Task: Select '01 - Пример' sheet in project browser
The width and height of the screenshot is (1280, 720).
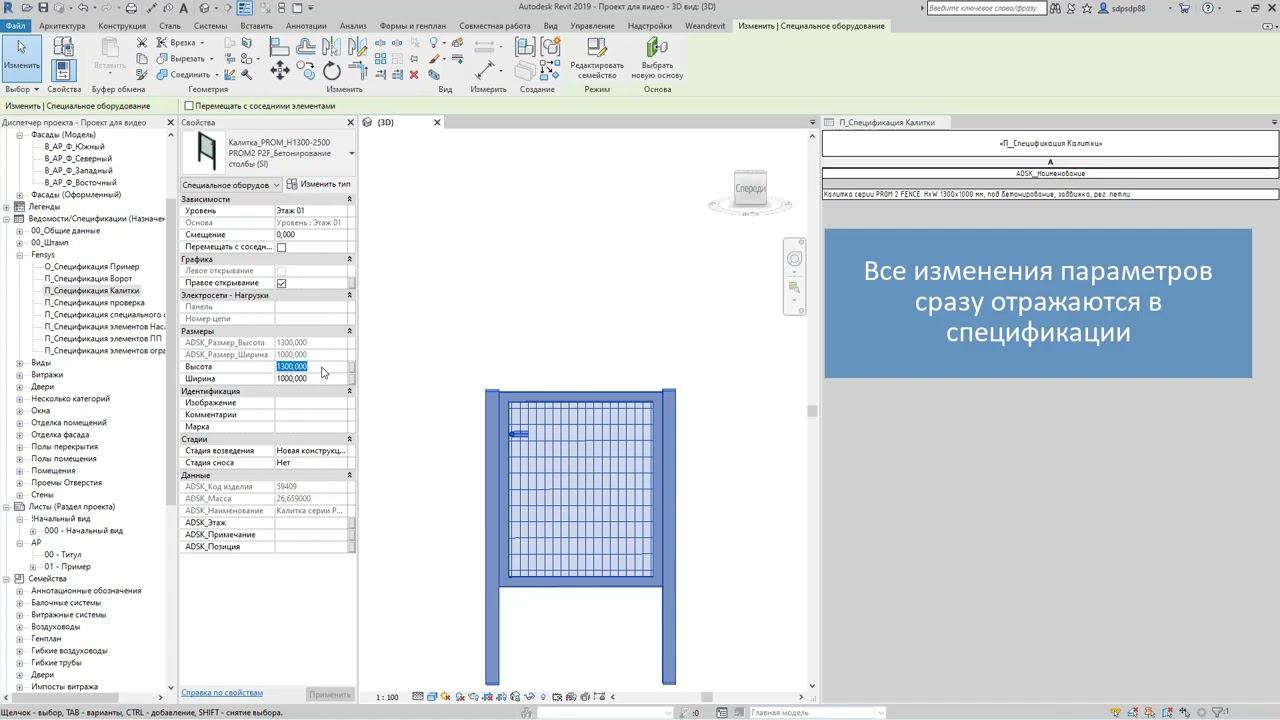Action: (67, 567)
